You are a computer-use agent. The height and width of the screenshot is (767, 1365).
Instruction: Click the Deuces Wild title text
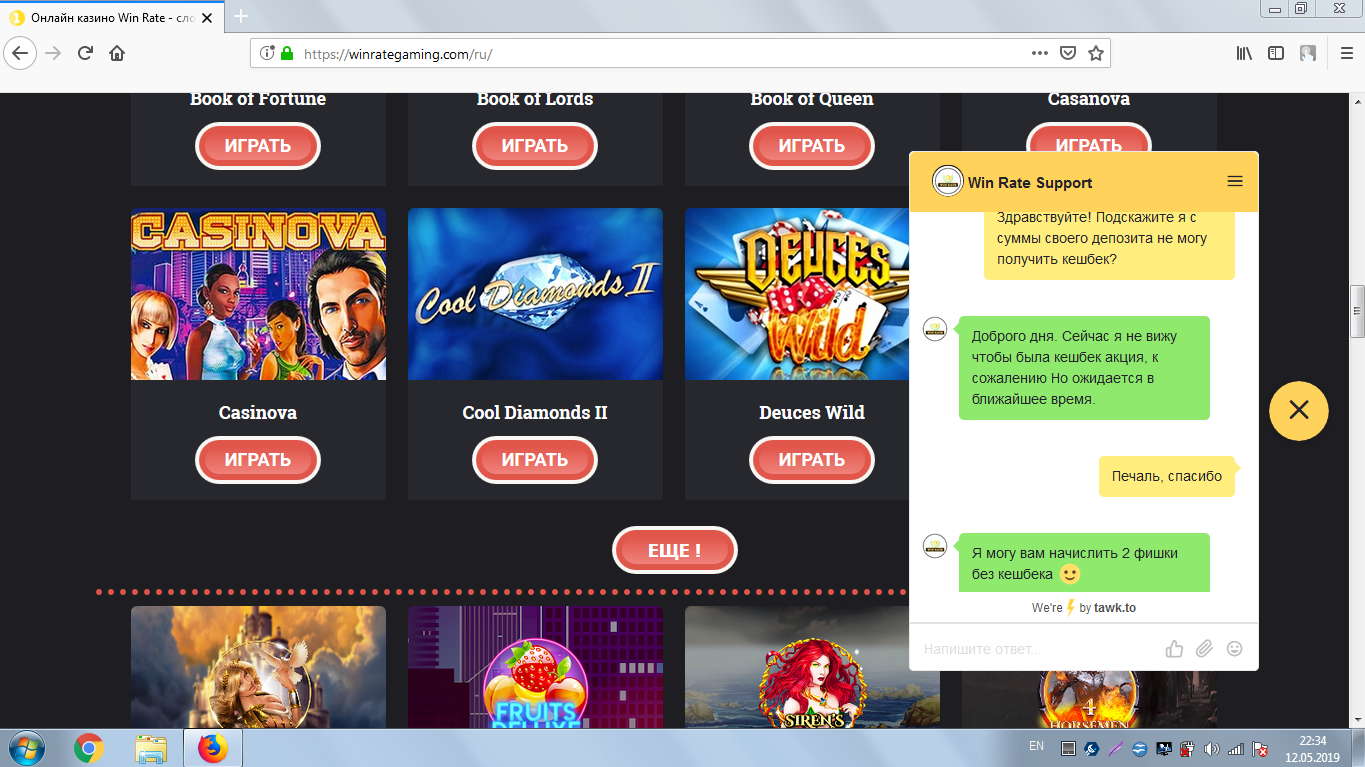tap(812, 413)
